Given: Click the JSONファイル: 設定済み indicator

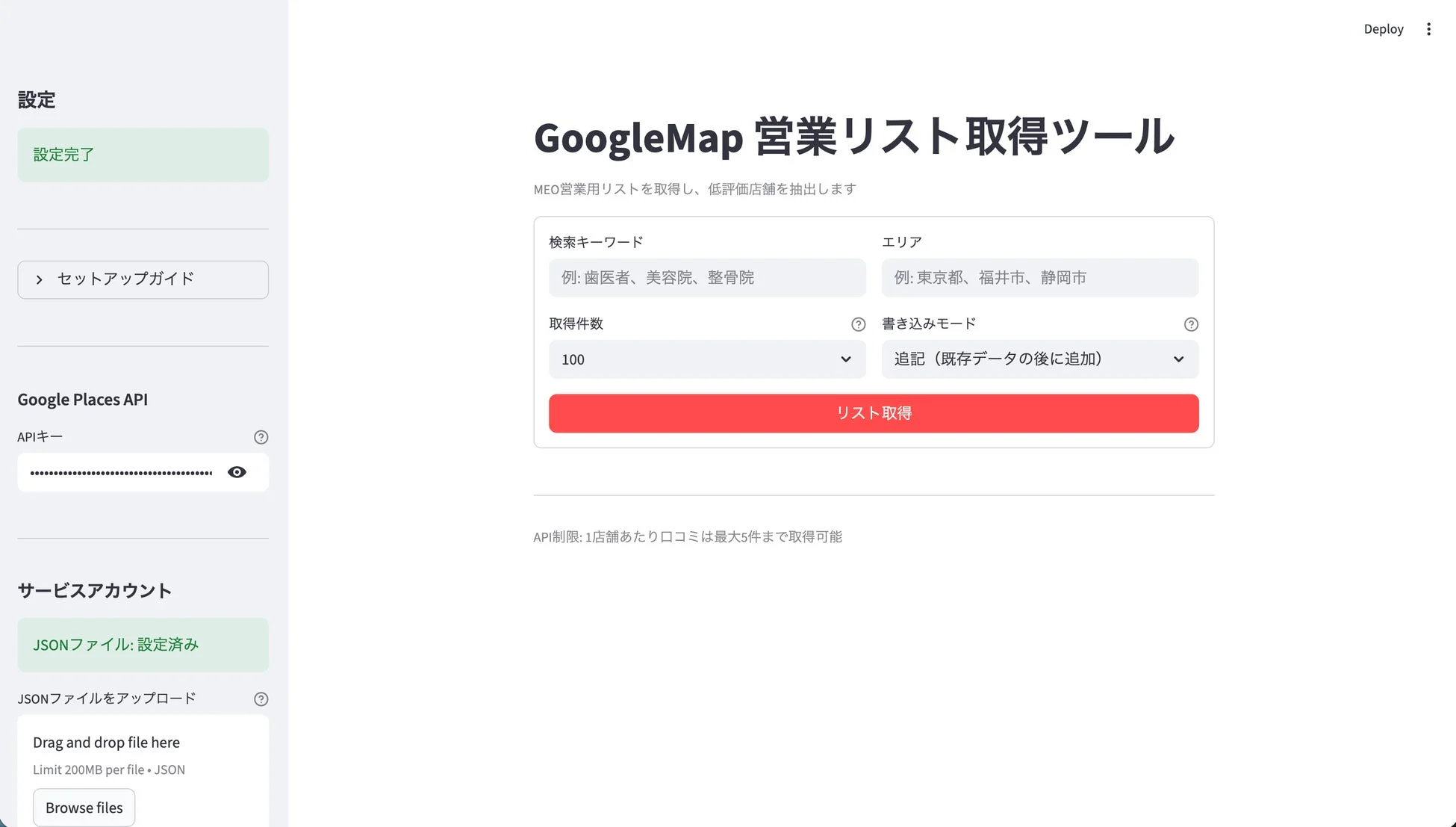Looking at the screenshot, I should pos(143,644).
